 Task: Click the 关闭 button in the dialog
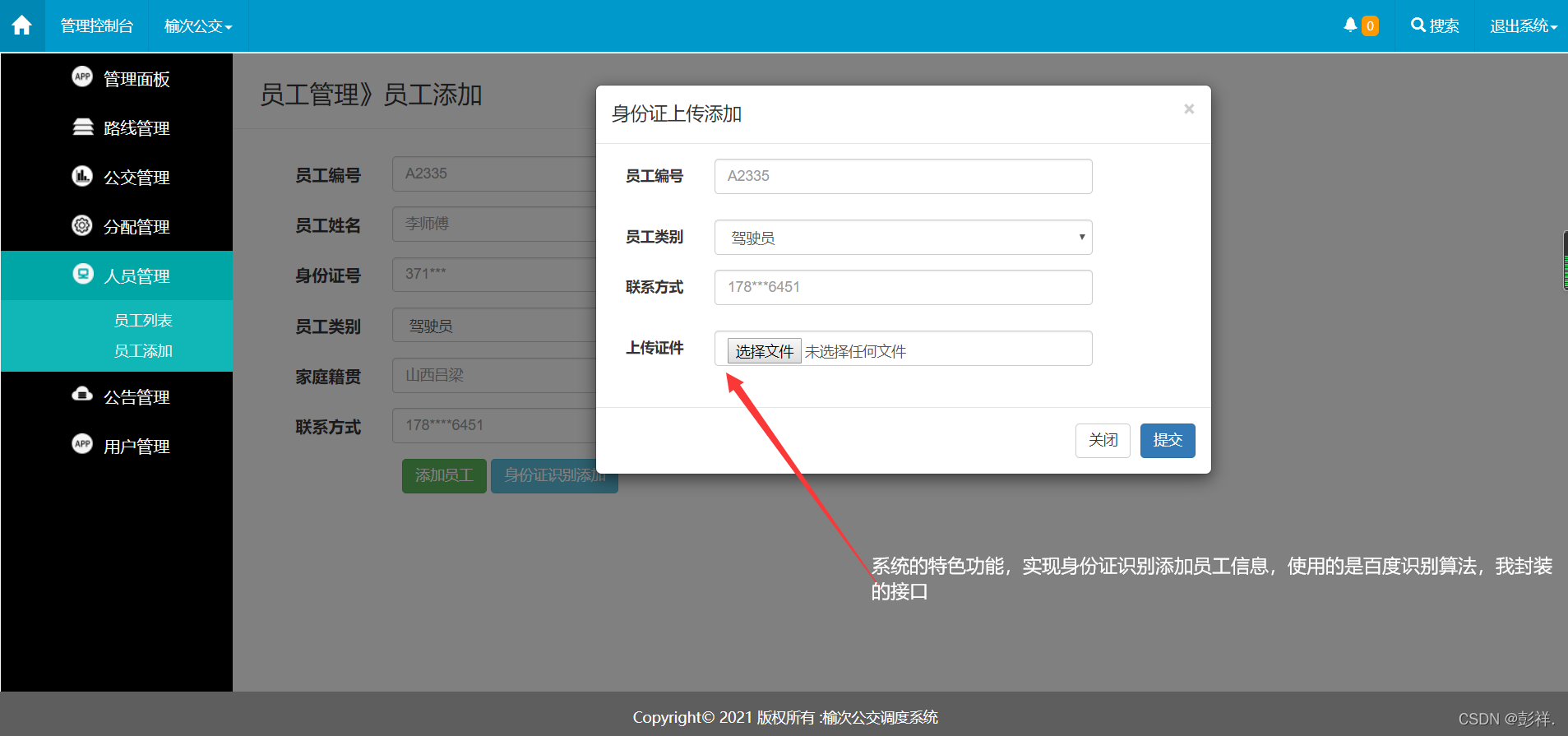pos(1103,441)
